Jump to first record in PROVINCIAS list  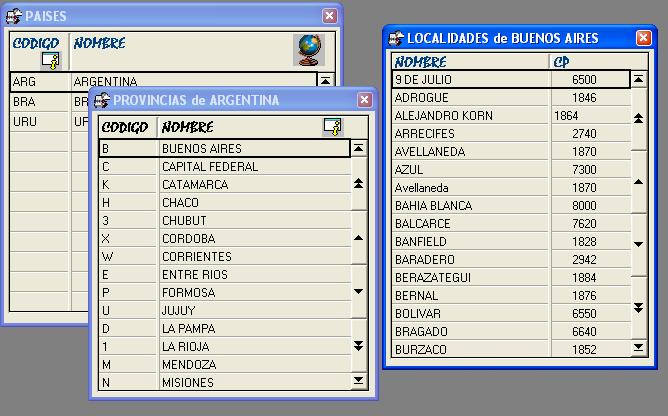359,148
